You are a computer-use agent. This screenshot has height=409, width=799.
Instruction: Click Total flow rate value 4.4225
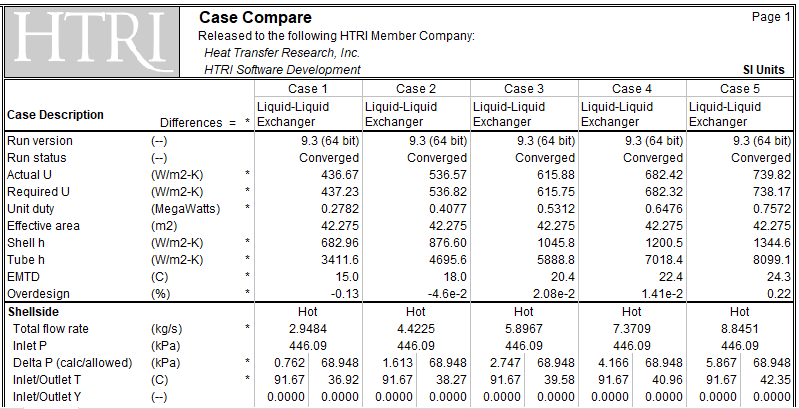pyautogui.click(x=416, y=329)
